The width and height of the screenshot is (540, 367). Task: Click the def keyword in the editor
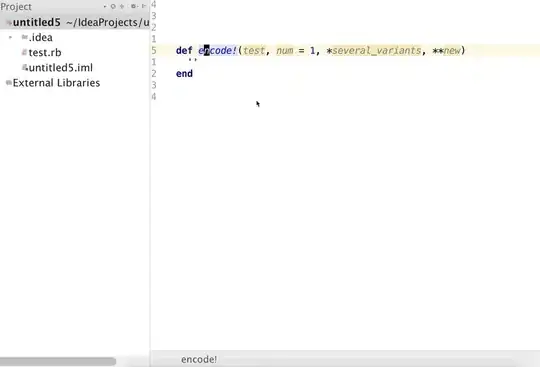184,51
